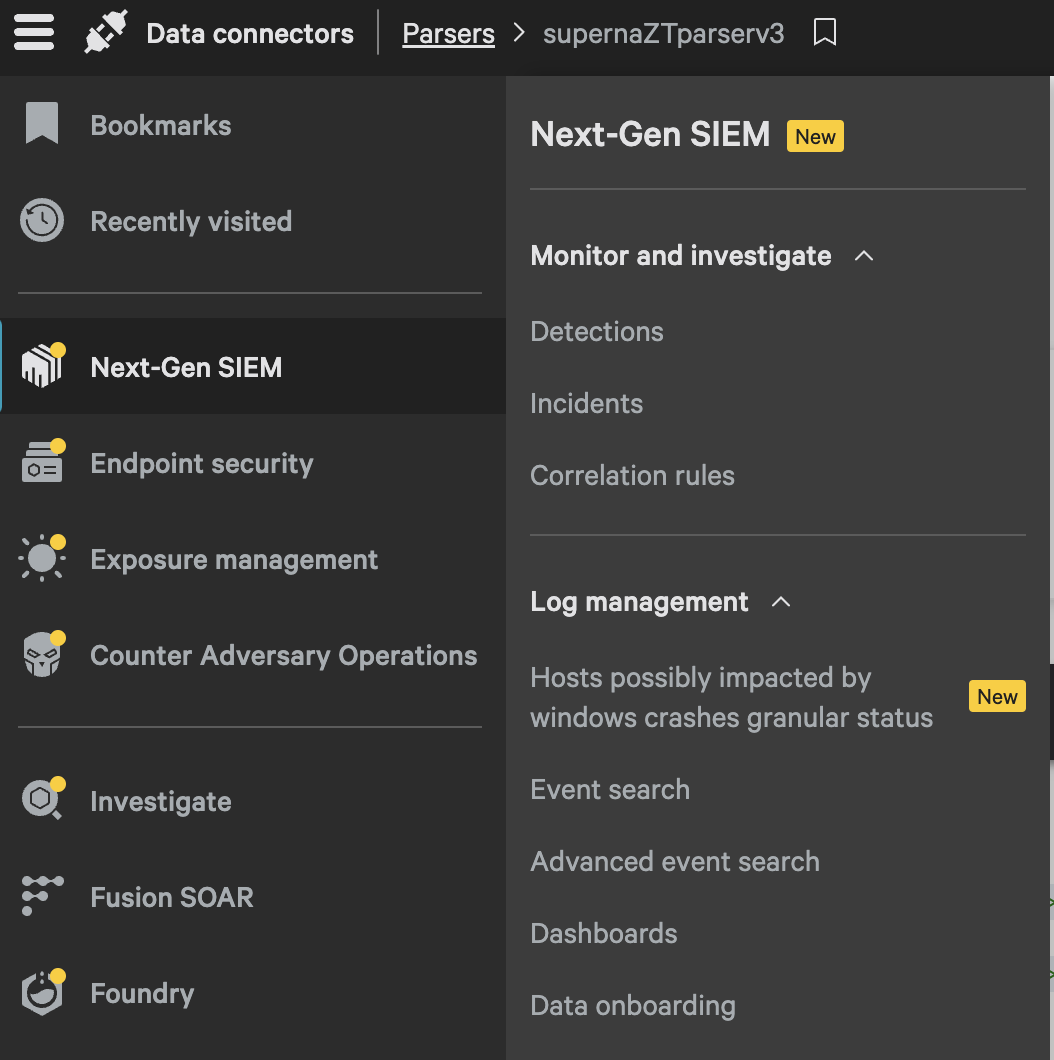
Task: Click the Data connectors plug icon
Action: pyautogui.click(x=105, y=32)
